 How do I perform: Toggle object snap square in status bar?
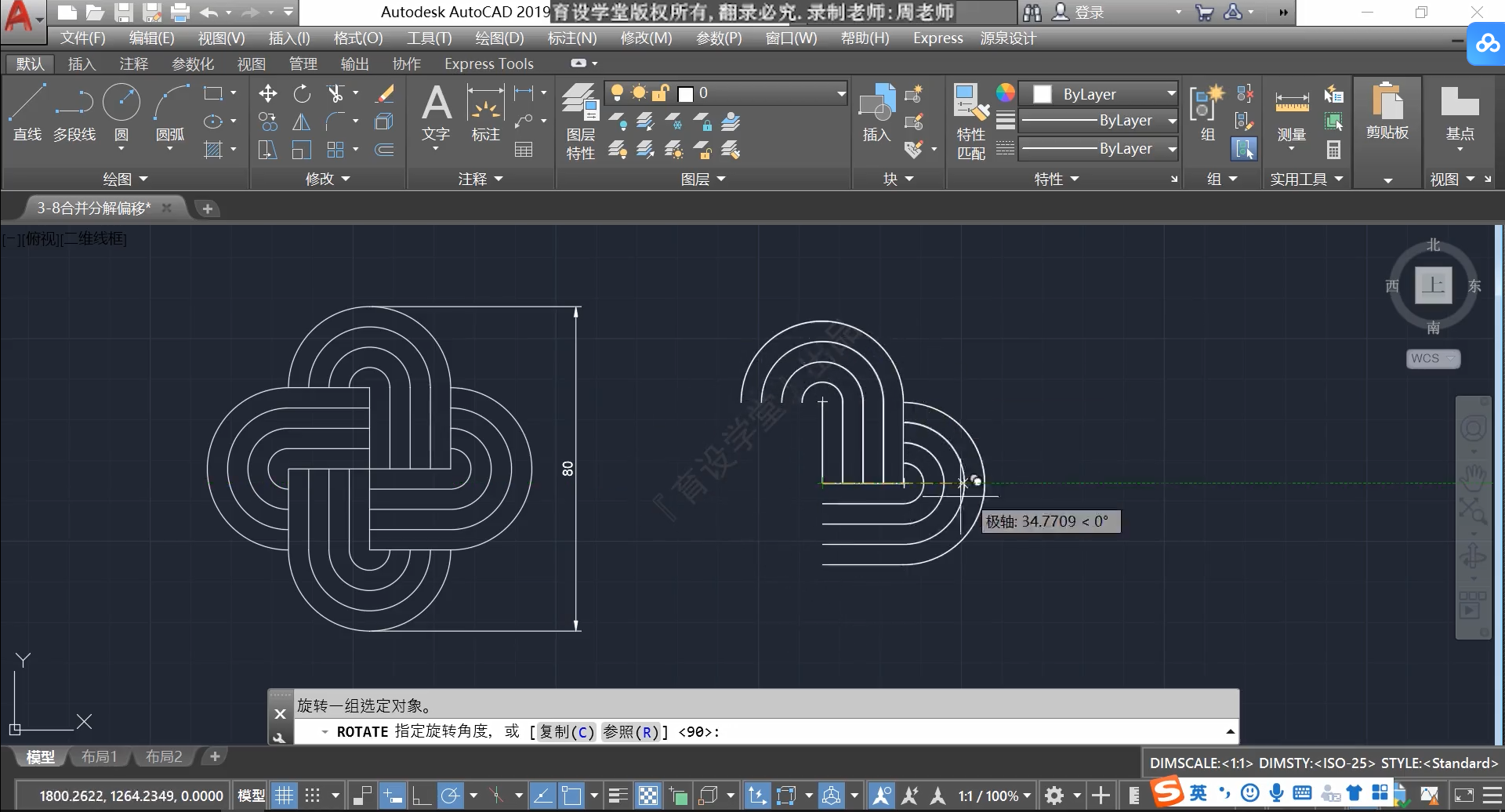572,796
